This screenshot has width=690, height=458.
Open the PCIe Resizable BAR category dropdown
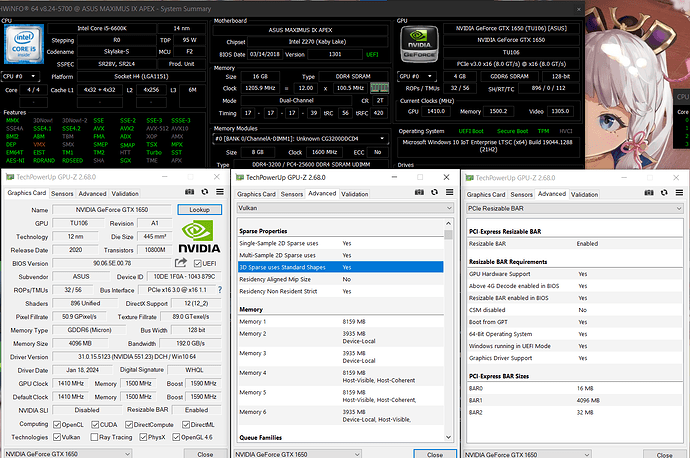[575, 208]
